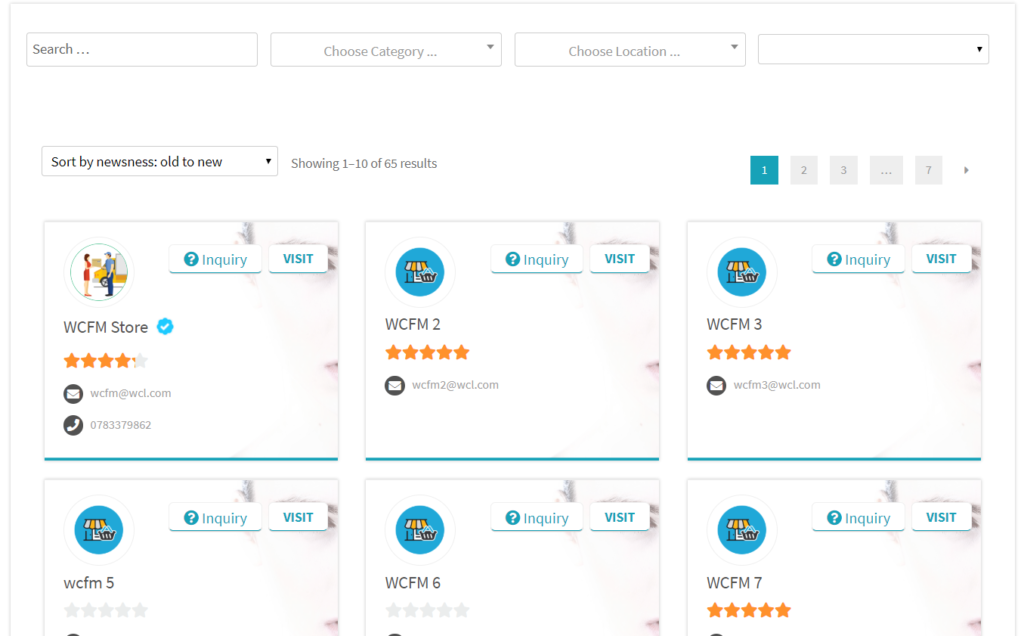
Task: Jump to page 7 of results
Action: coord(929,170)
